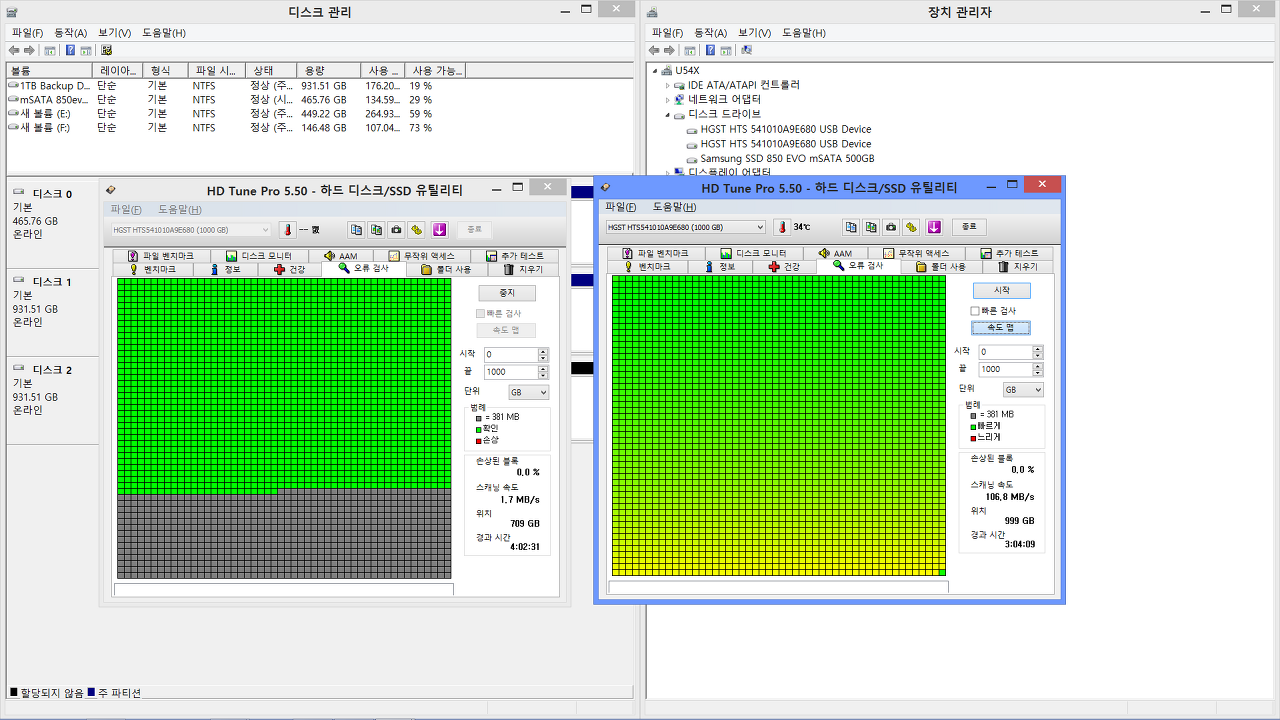Click the first copy-to-clipboard icon in front HD Tune

click(850, 227)
